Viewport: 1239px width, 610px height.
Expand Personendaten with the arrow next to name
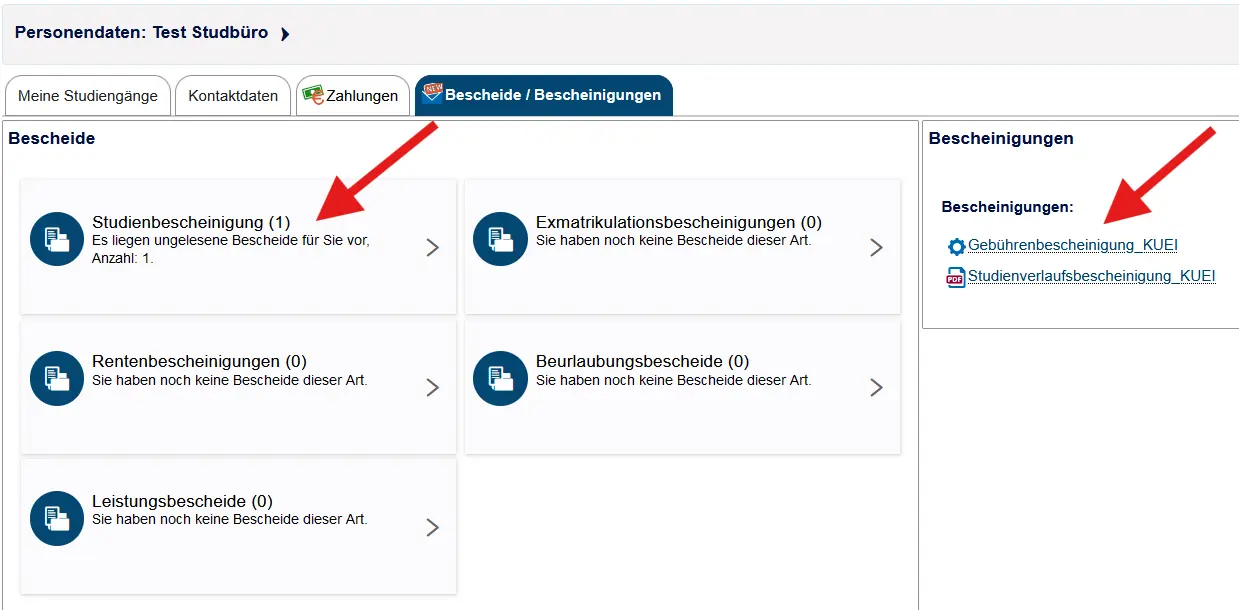coord(285,34)
